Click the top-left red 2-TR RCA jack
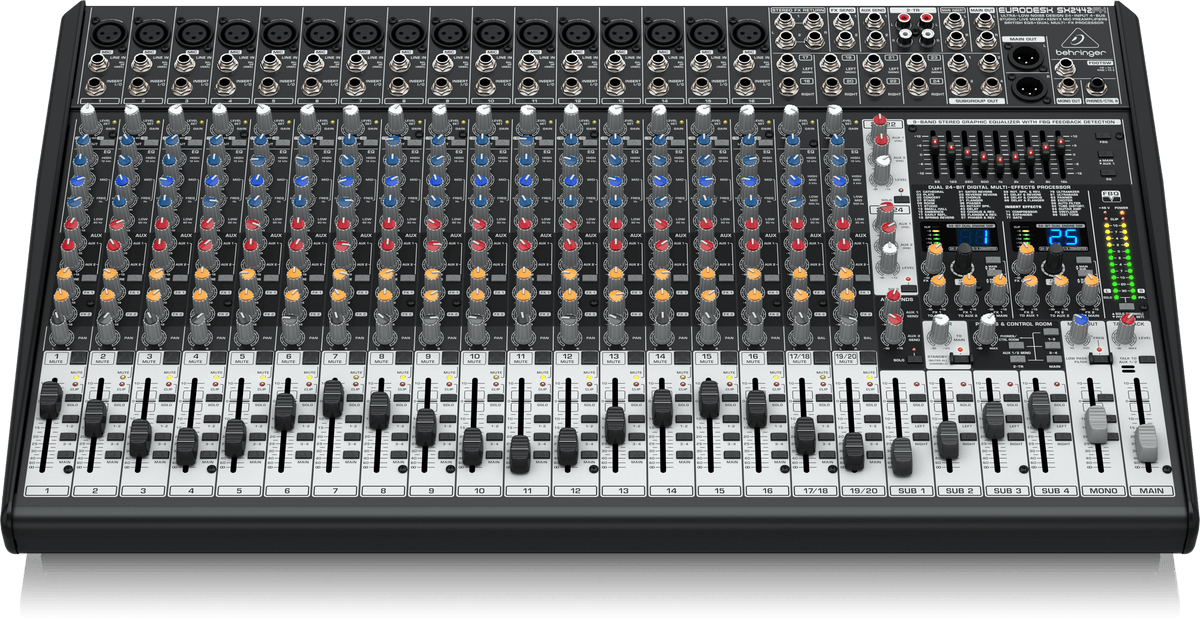Screen dimensions: 1200x620 pos(905,18)
